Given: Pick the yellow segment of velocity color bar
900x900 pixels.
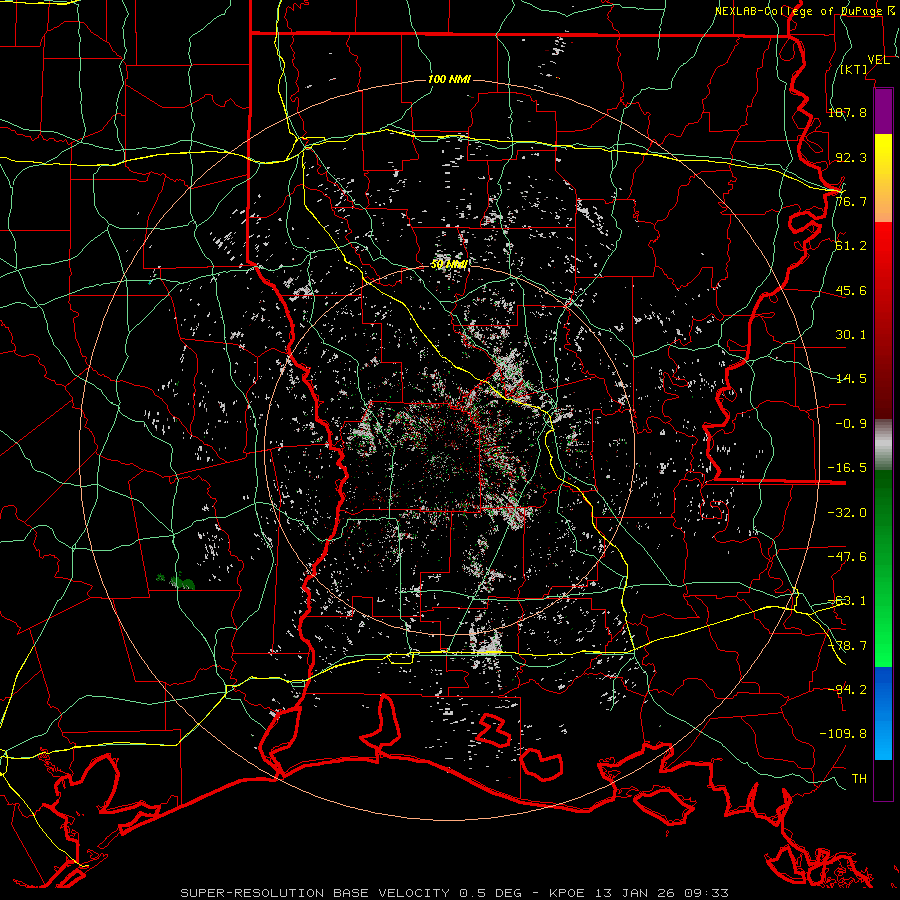Looking at the screenshot, I should pos(883,178).
